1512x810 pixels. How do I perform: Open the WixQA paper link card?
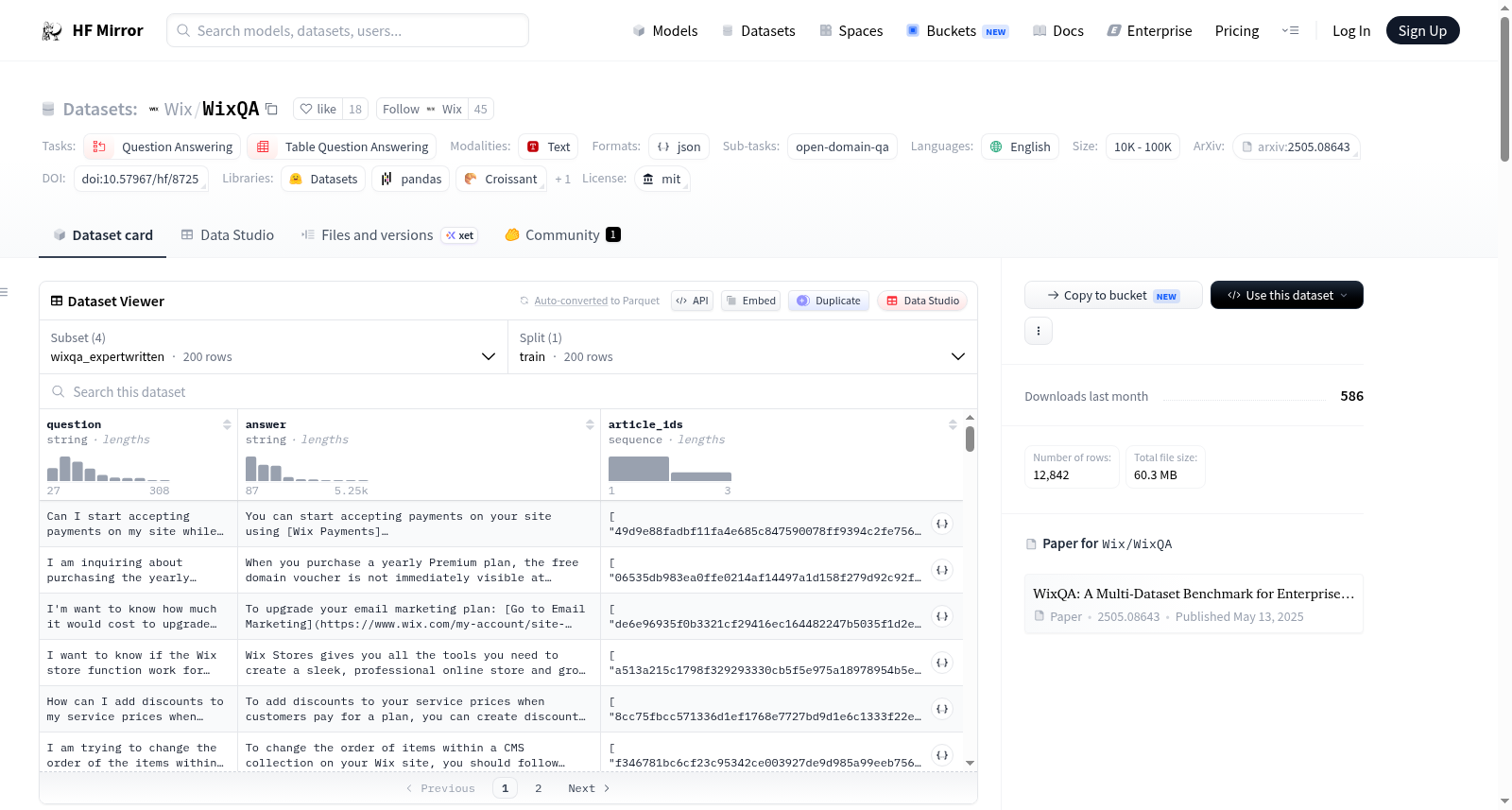[1194, 604]
